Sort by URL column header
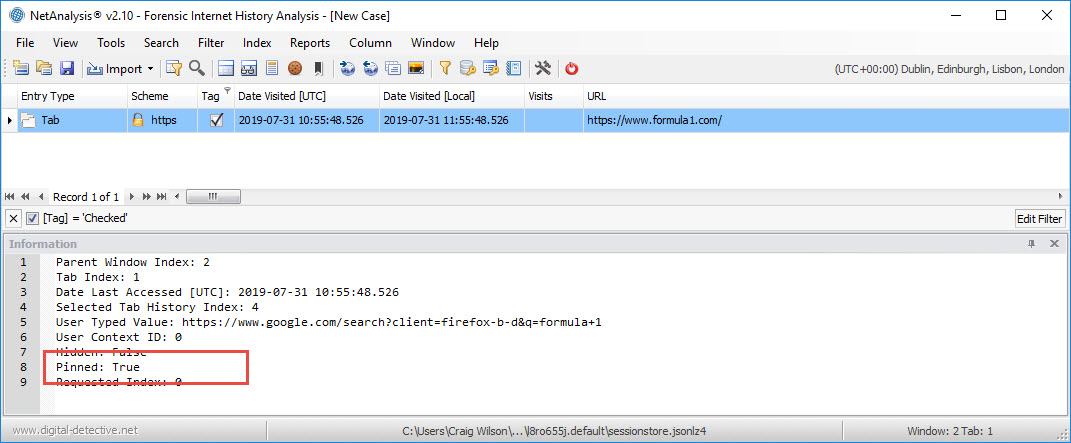 [x=826, y=96]
